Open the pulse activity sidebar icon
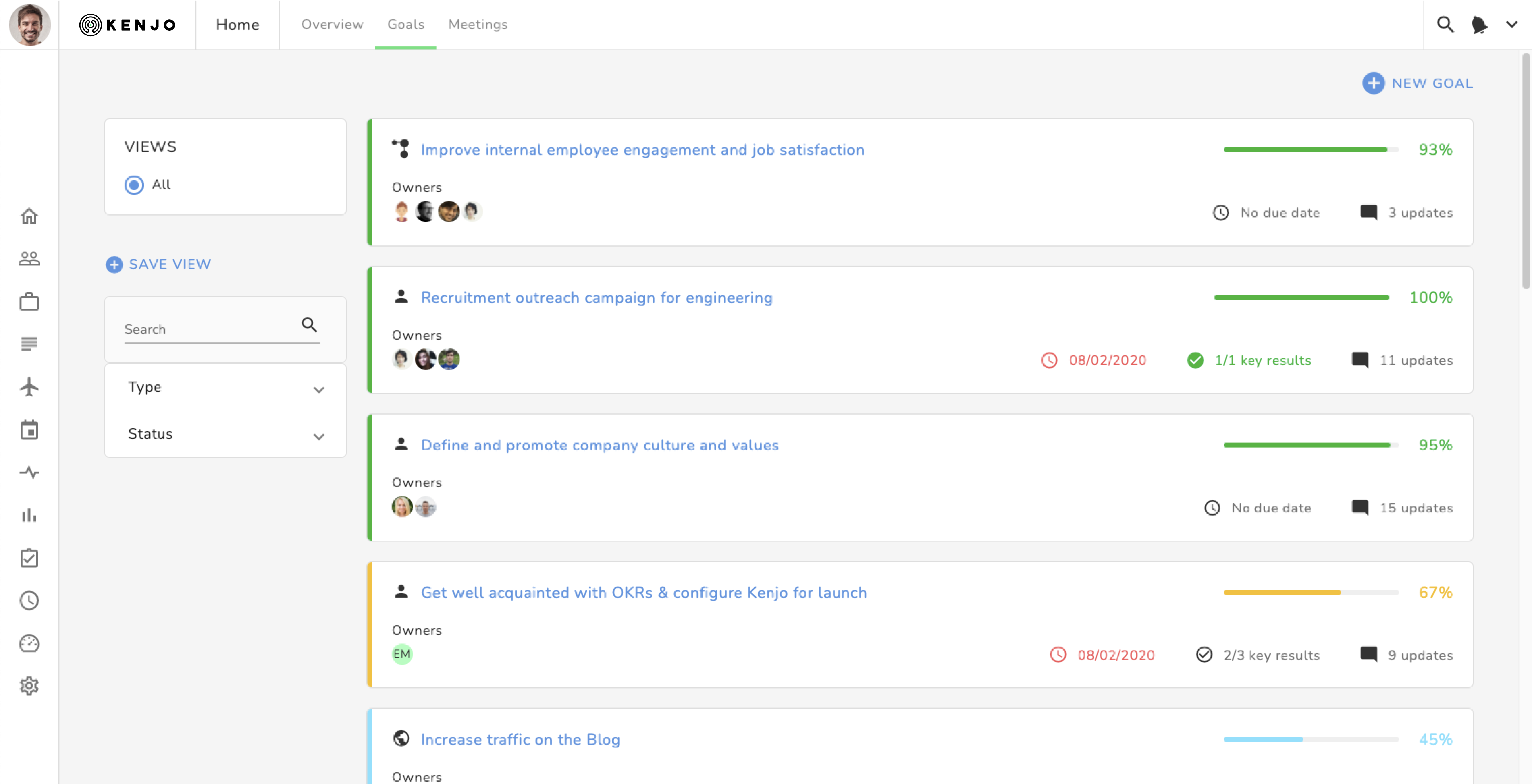This screenshot has width=1534, height=784. click(29, 473)
